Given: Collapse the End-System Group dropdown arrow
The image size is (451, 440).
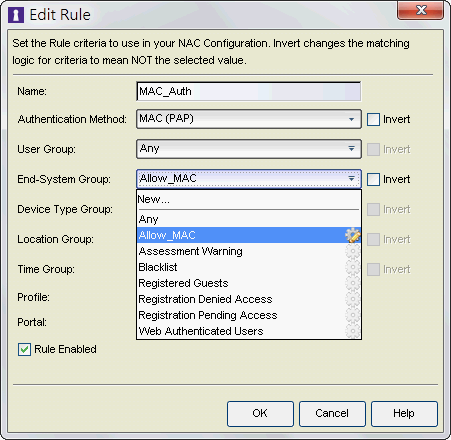Looking at the screenshot, I should pyautogui.click(x=351, y=179).
